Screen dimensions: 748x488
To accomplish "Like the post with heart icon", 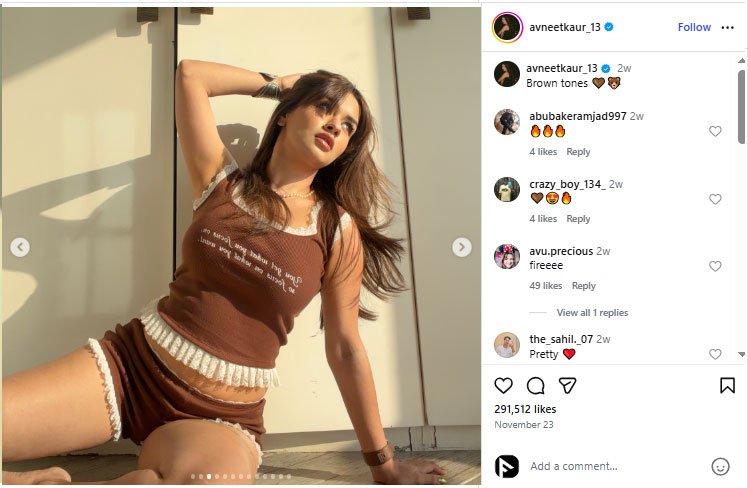I will tap(503, 385).
